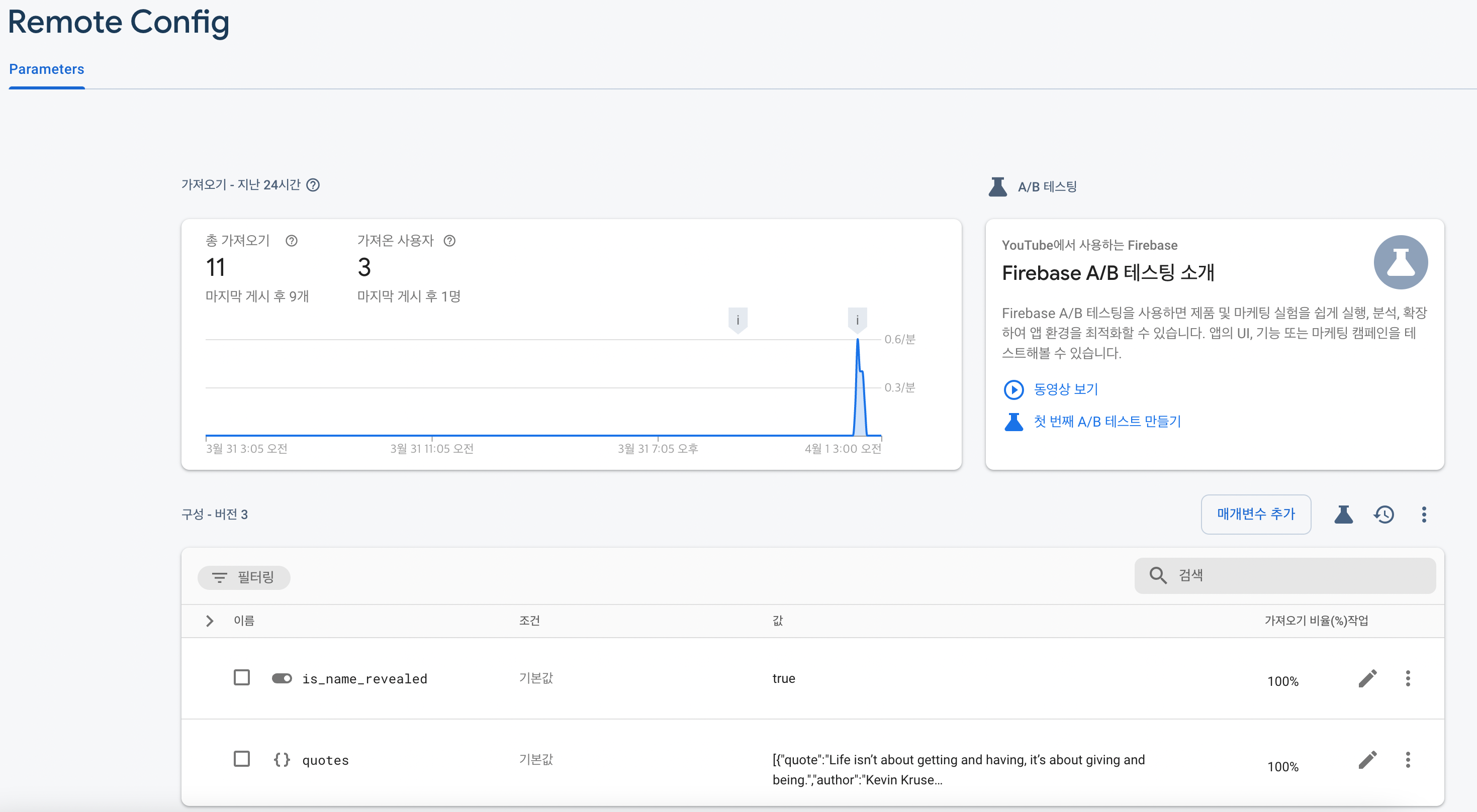Open the 동영상 보기 video link
The height and width of the screenshot is (812, 1477).
point(1065,389)
